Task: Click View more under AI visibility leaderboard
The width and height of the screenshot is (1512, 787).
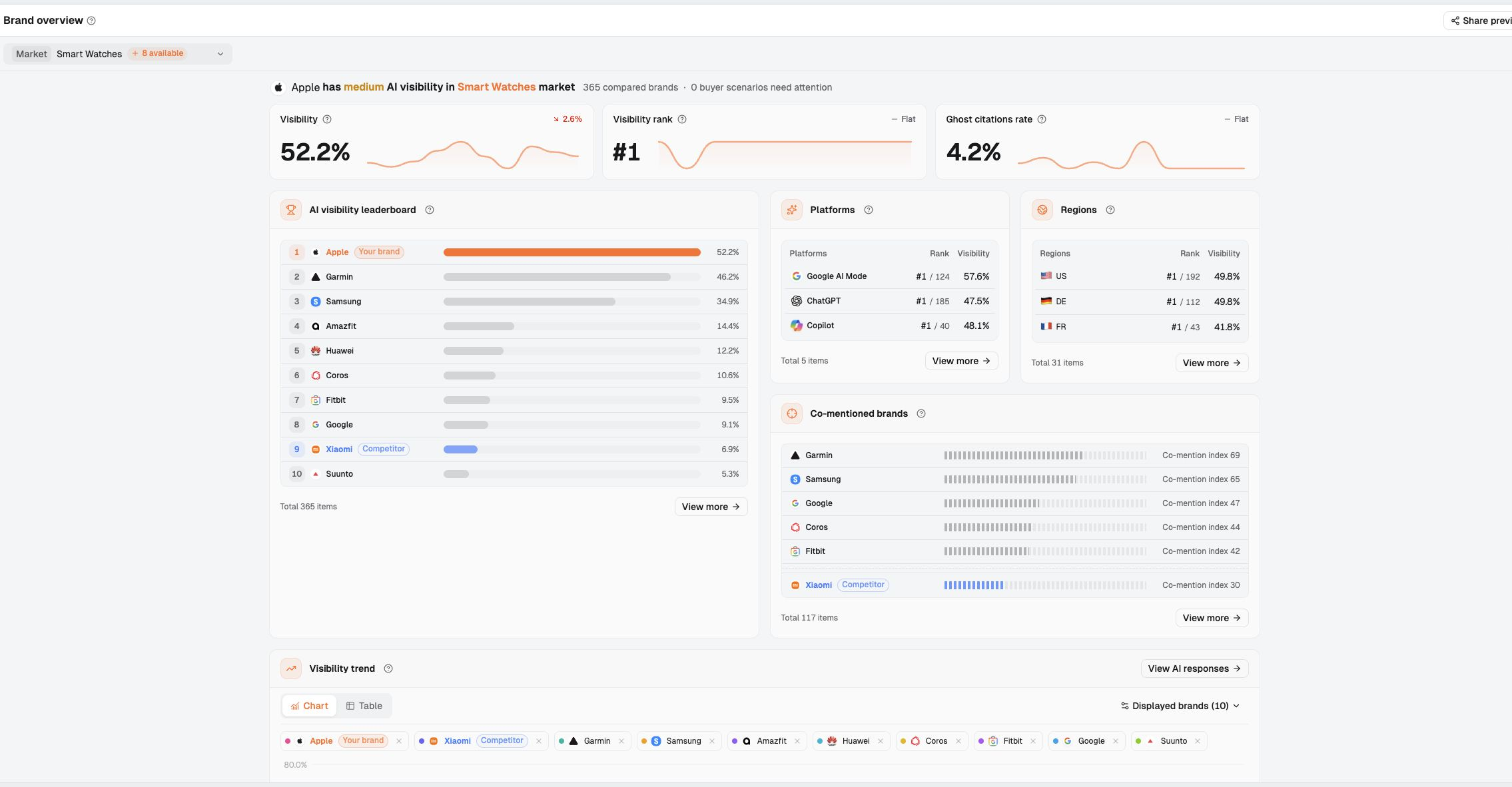Action: (711, 507)
